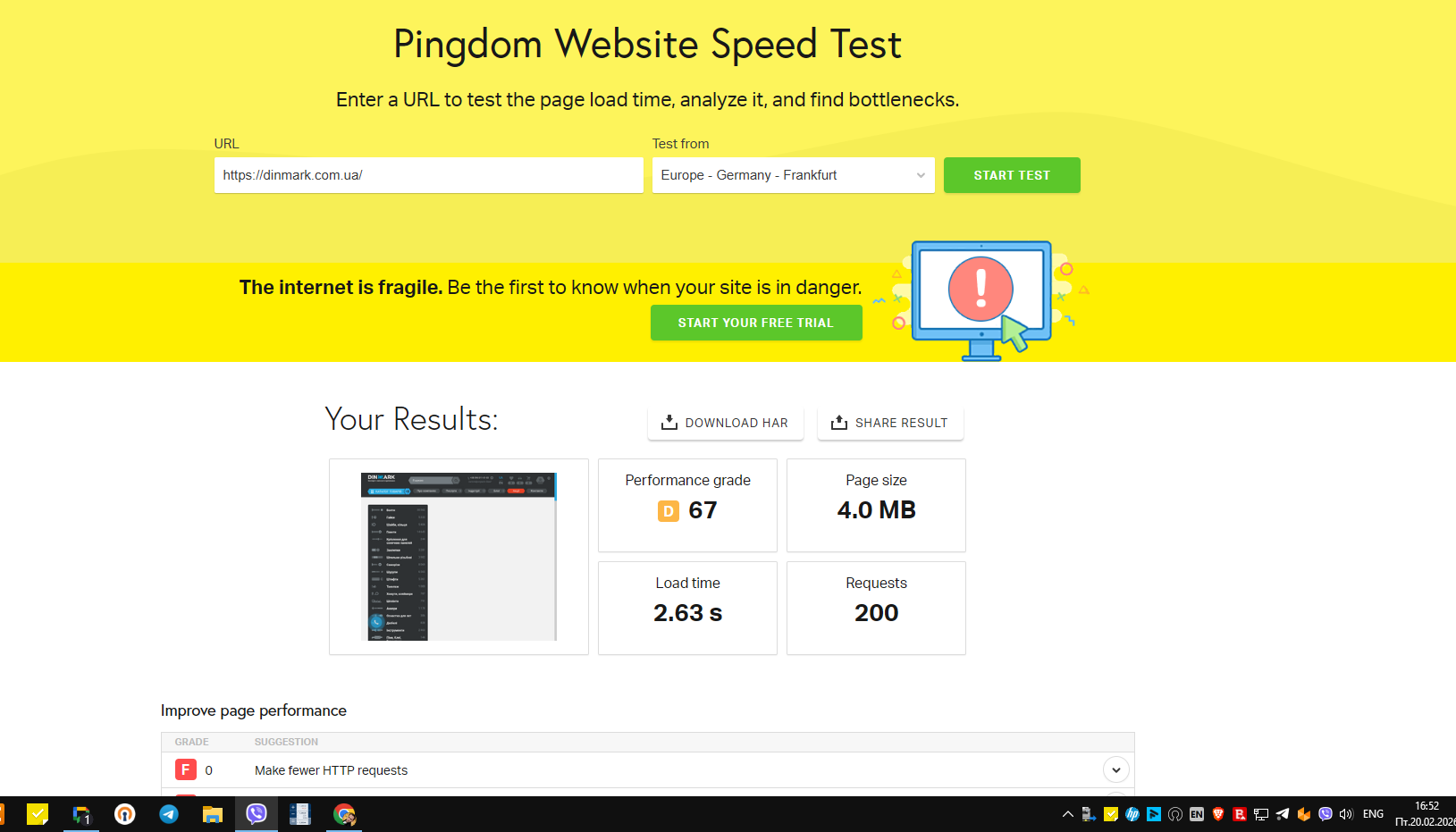The height and width of the screenshot is (832, 1456).
Task: Open File Explorer from the taskbar
Action: click(213, 814)
